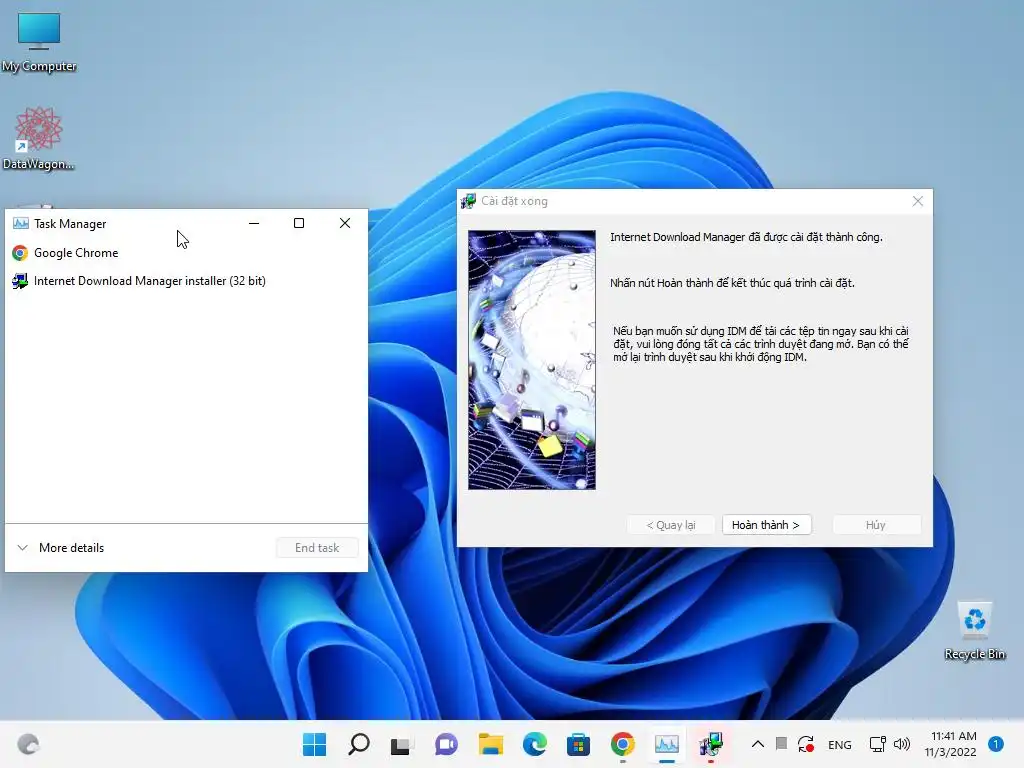Image resolution: width=1024 pixels, height=768 pixels.
Task: Maximize the Task Manager window
Action: 299,223
